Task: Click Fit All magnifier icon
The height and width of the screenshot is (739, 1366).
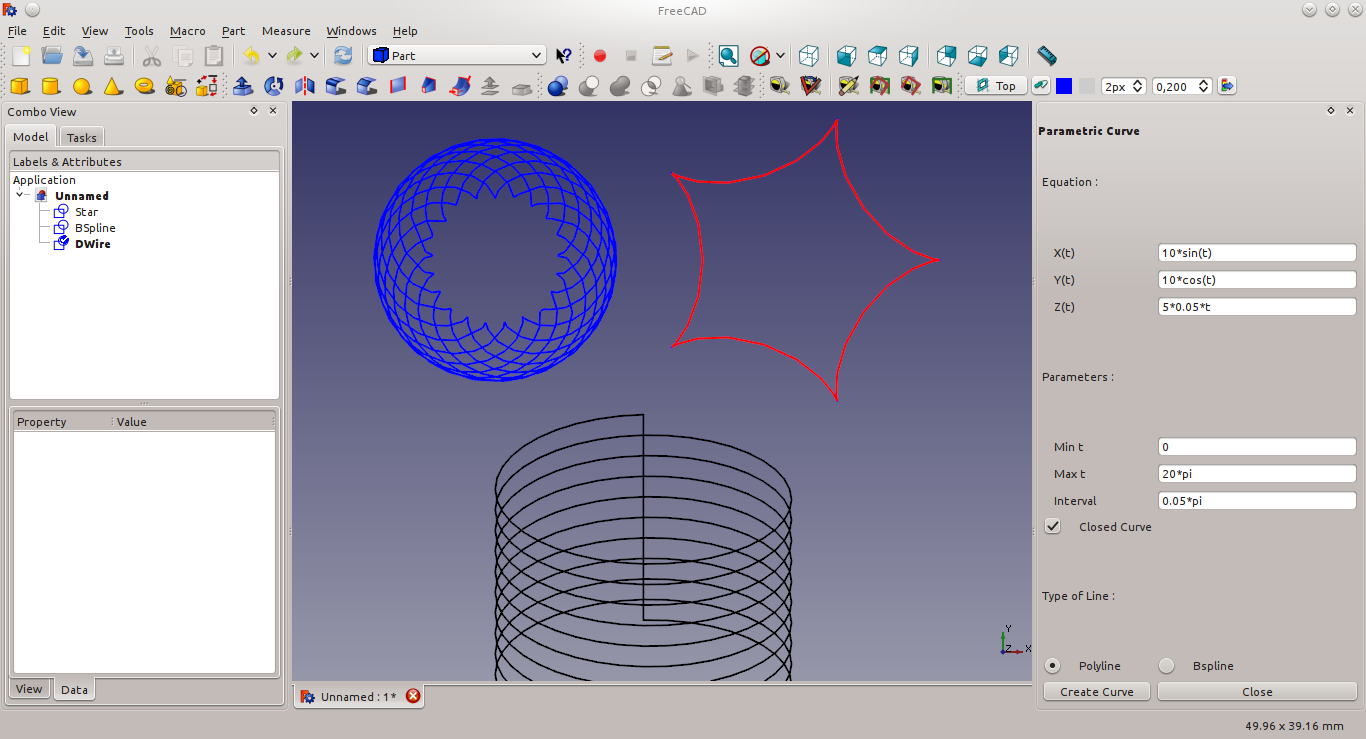Action: (728, 56)
